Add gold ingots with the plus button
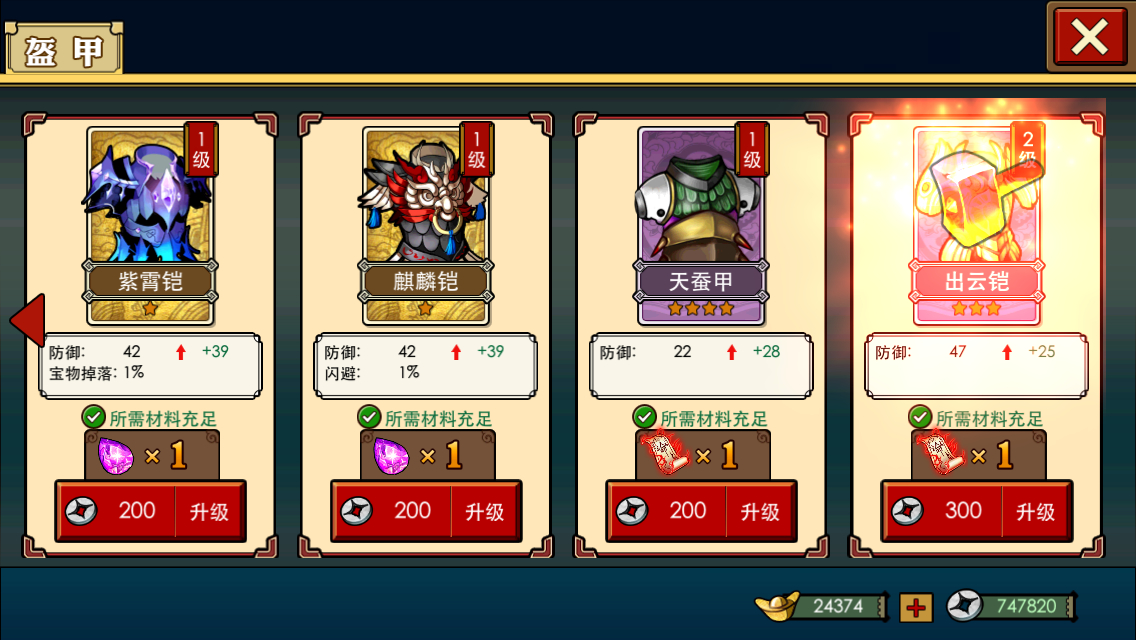The height and width of the screenshot is (640, 1136). pos(916,607)
